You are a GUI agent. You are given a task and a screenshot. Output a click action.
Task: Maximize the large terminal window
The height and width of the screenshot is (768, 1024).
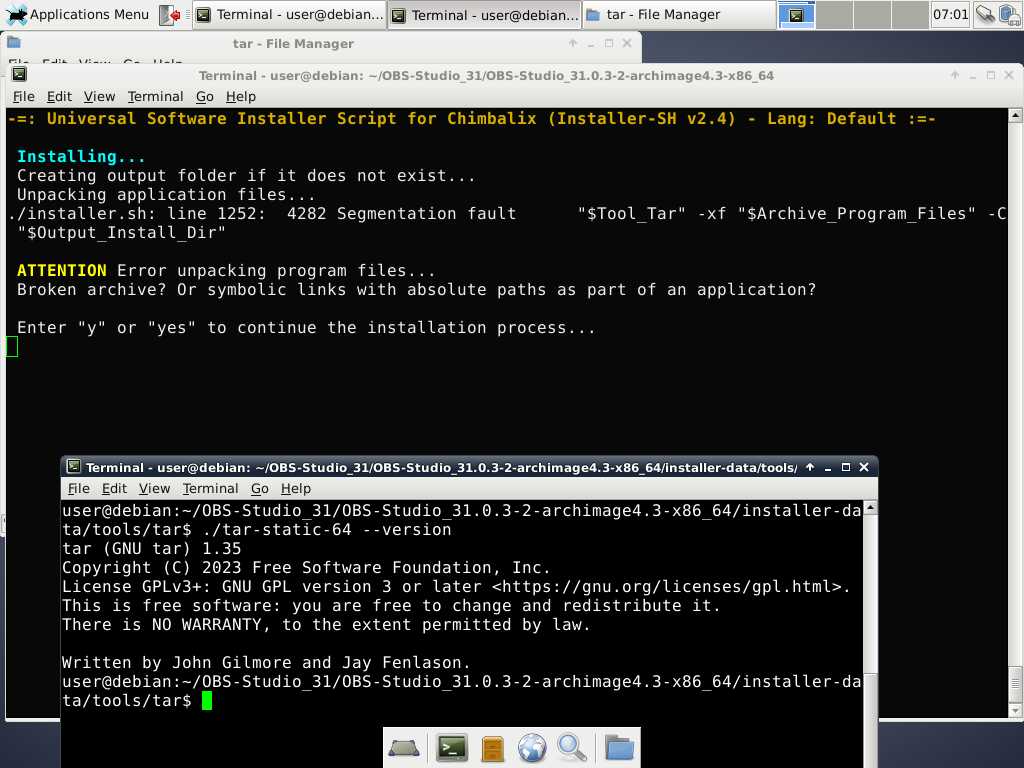point(991,75)
